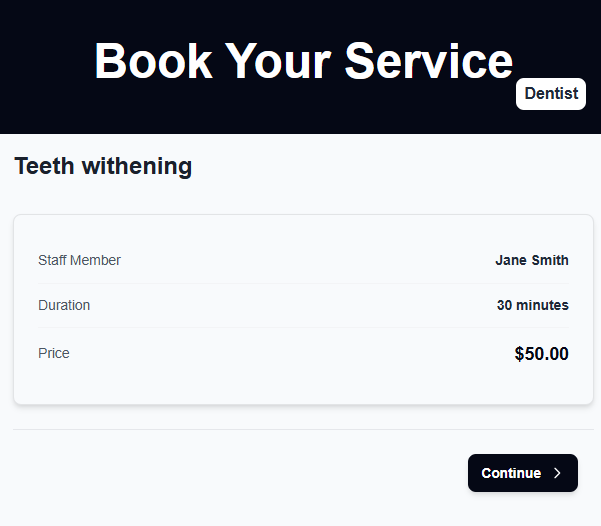Select the number "30" in duration
Viewport: 601px width, 526px height.
click(505, 305)
